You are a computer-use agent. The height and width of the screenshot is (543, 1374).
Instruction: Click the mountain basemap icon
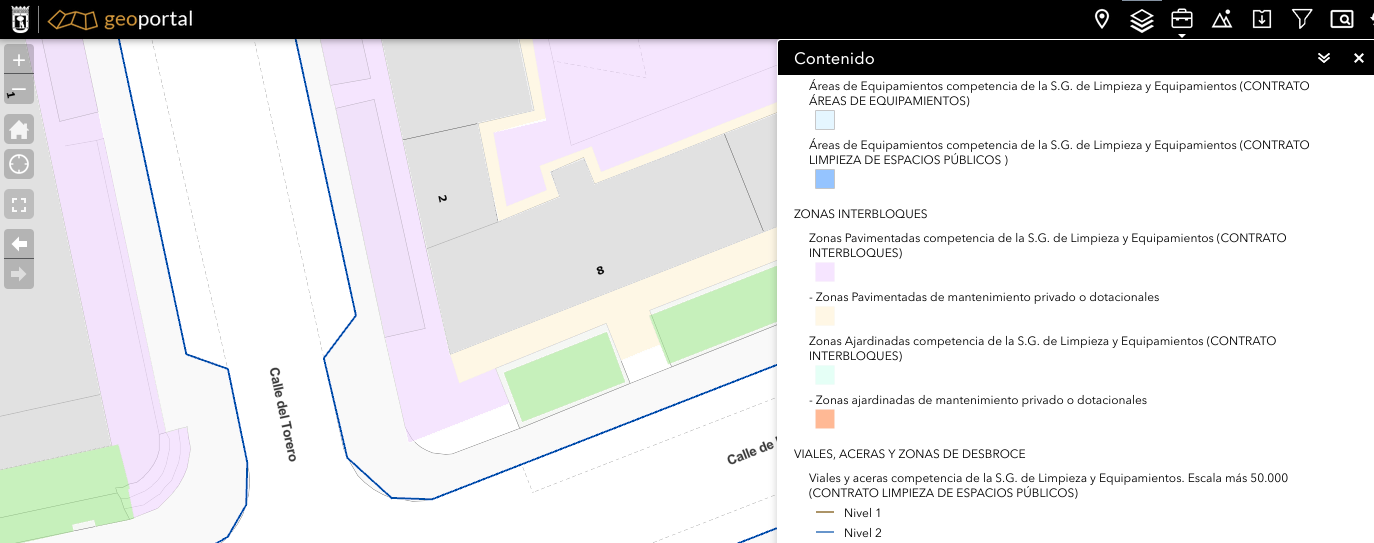pyautogui.click(x=1221, y=19)
